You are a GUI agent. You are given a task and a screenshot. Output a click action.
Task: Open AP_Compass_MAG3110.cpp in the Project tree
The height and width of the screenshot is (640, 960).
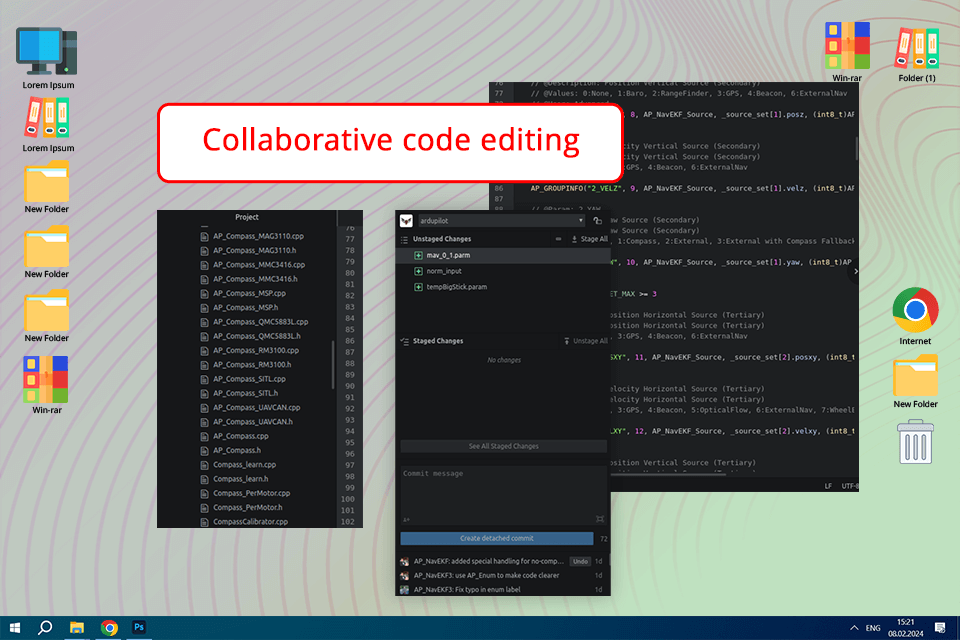(x=258, y=236)
